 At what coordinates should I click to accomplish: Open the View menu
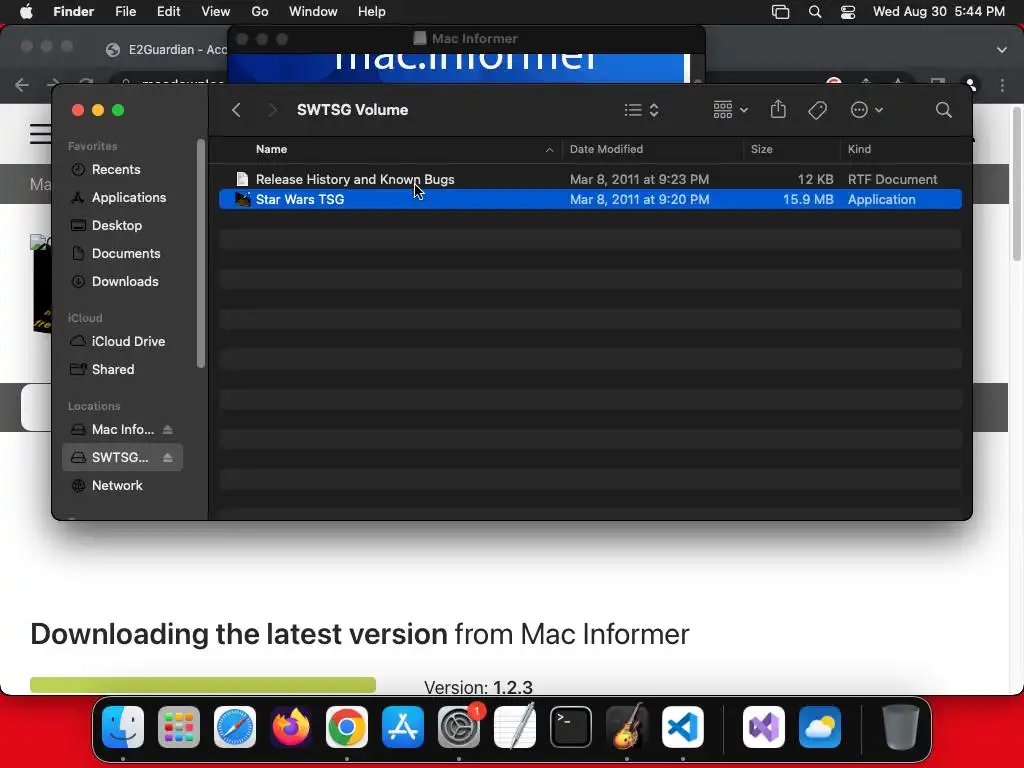tap(216, 12)
